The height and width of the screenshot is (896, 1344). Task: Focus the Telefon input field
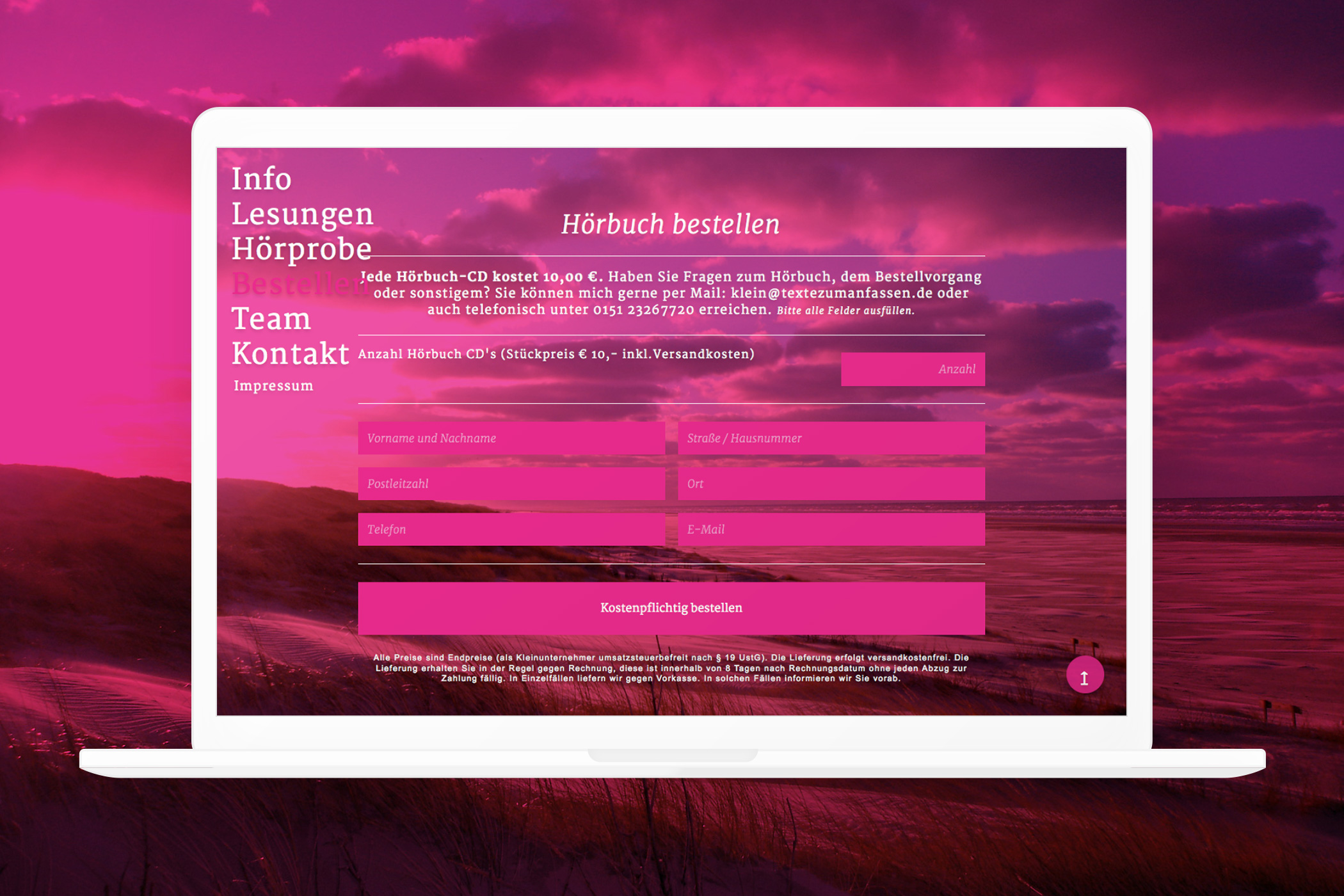511,529
